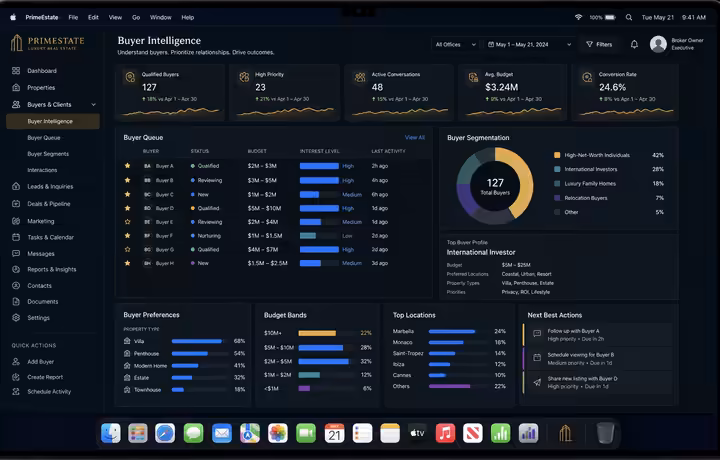The width and height of the screenshot is (720, 460).
Task: Click the Schedule viewing calendar icon
Action: click(537, 358)
